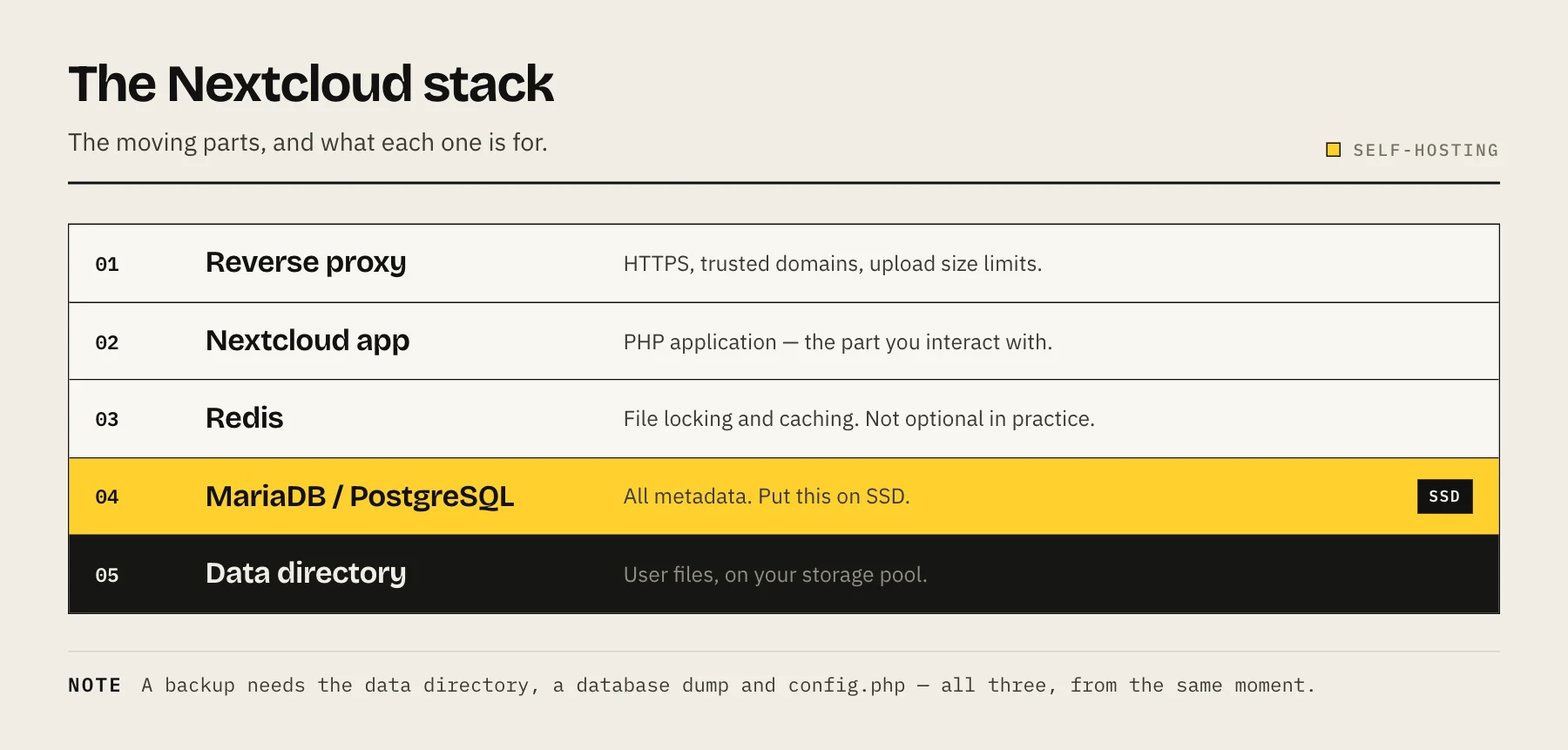1568x750 pixels.
Task: Select the "Reverse proxy" heading
Action: [306, 262]
